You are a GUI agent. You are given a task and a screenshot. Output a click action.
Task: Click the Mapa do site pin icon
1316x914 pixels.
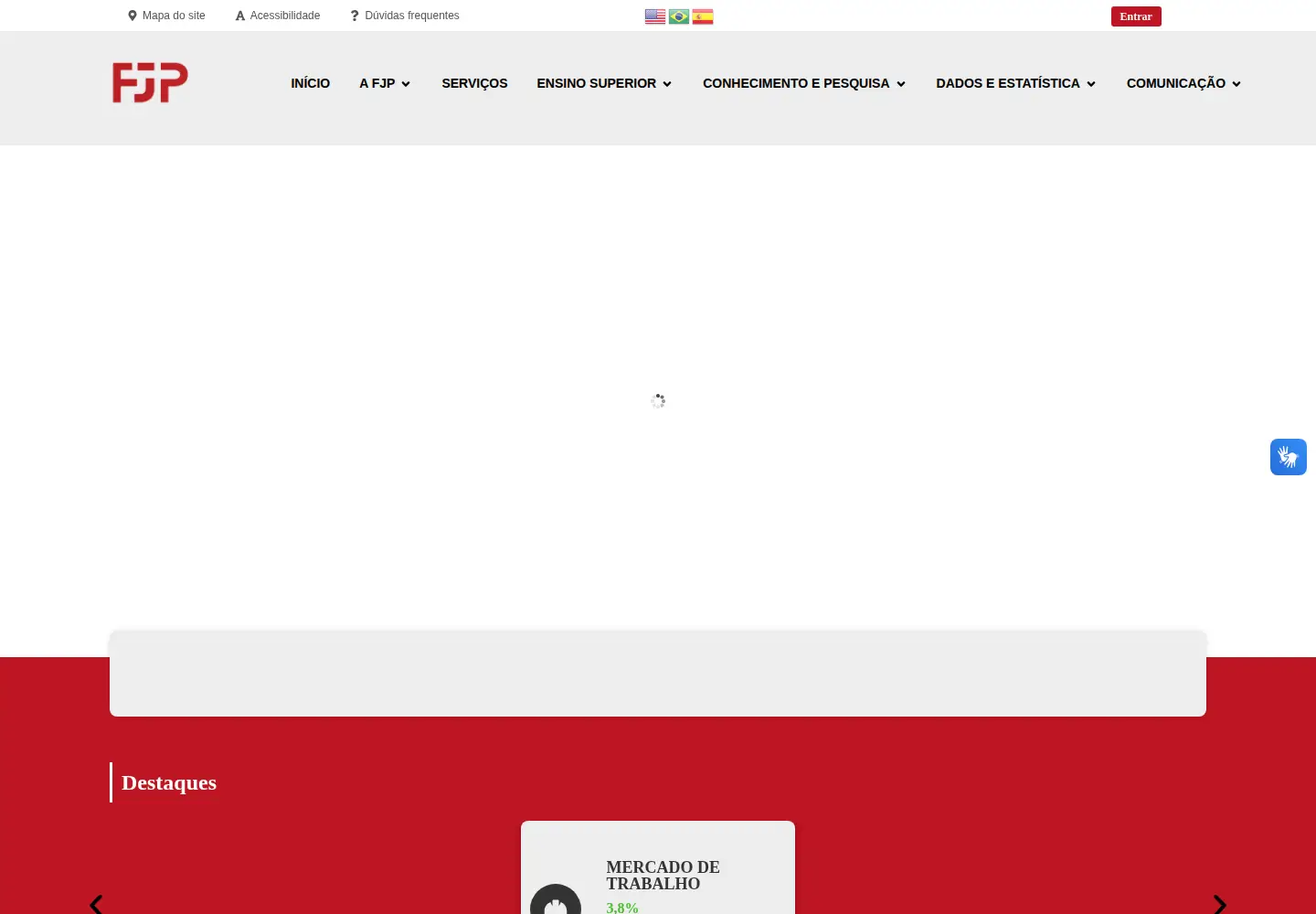click(x=133, y=16)
